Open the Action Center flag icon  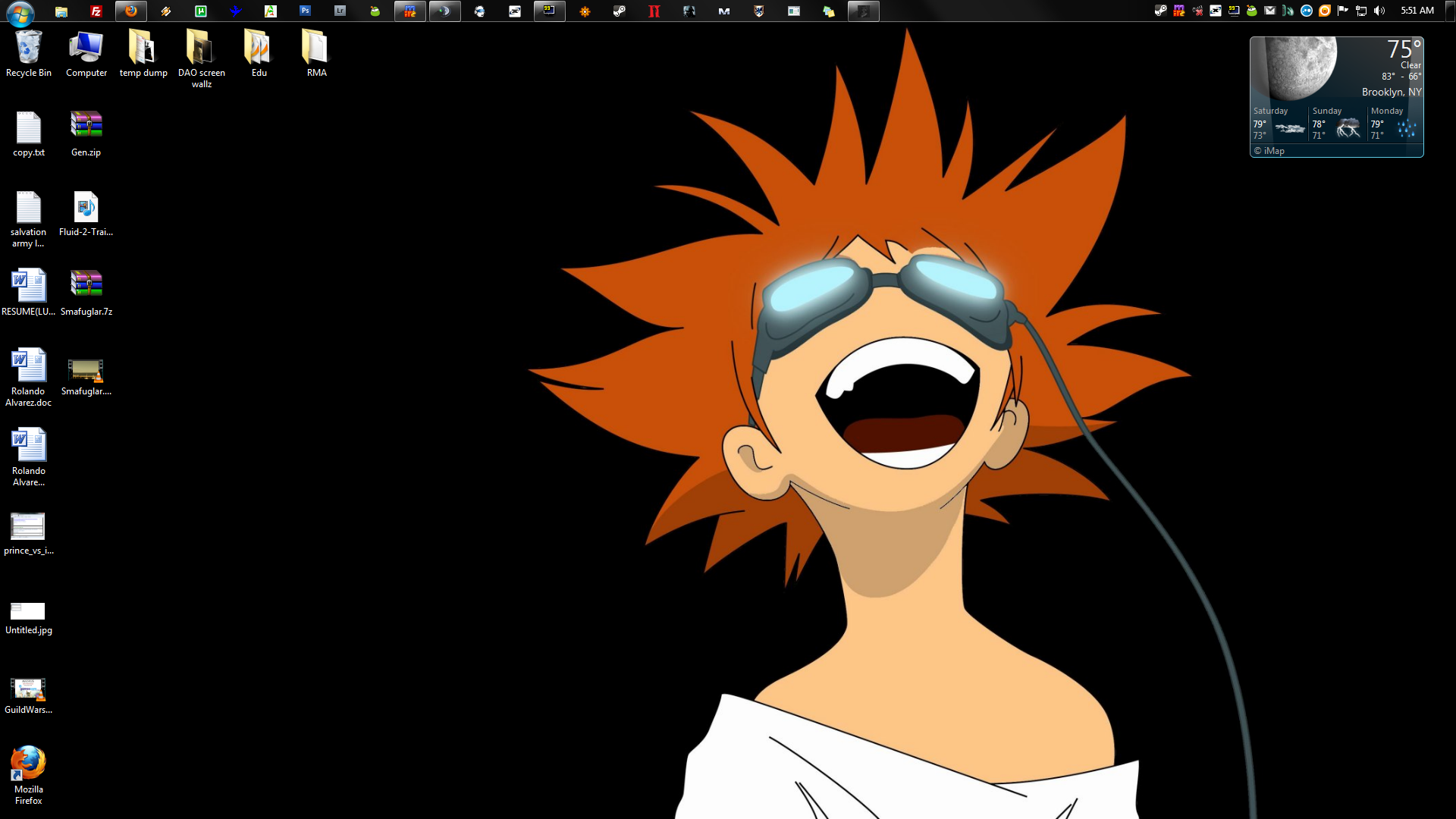pyautogui.click(x=1343, y=11)
